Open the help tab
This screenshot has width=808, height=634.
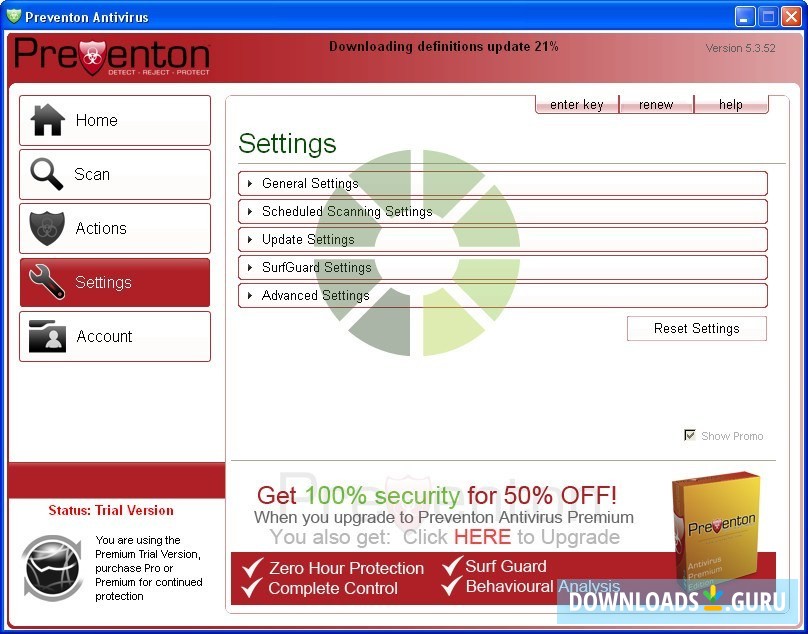tap(731, 105)
